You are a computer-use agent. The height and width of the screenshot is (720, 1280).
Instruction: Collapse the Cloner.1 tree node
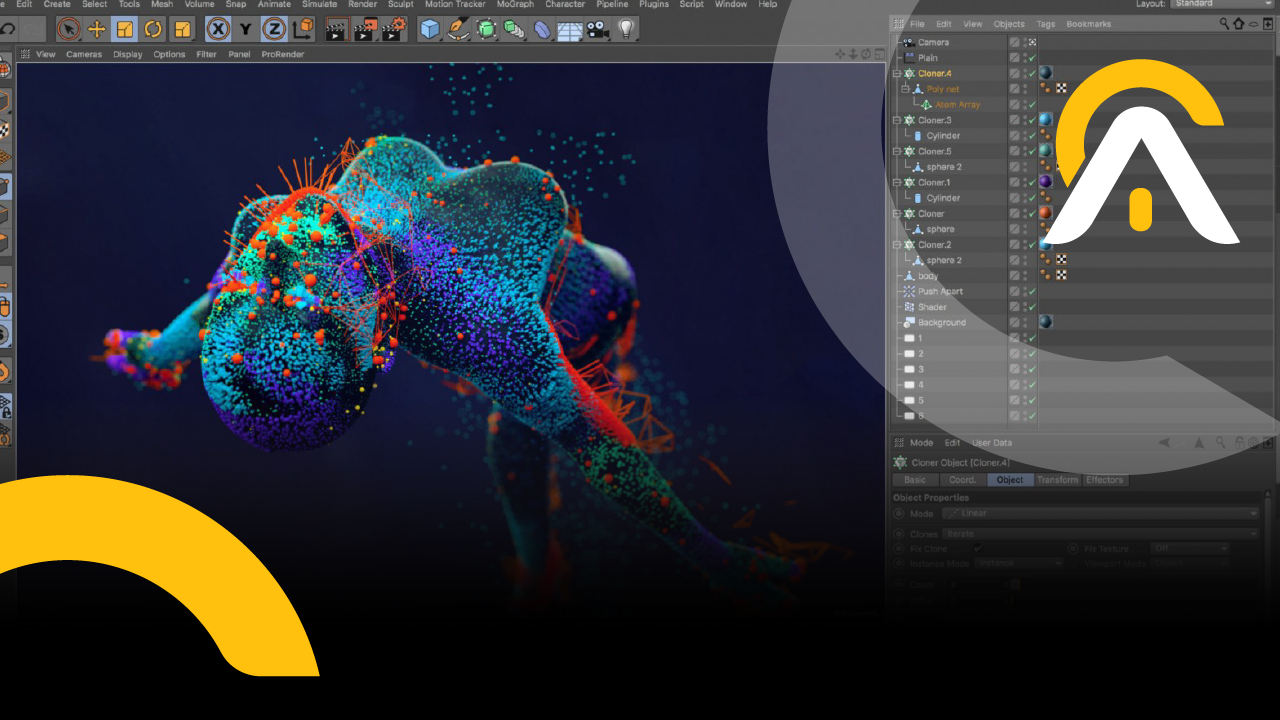pyautogui.click(x=897, y=183)
